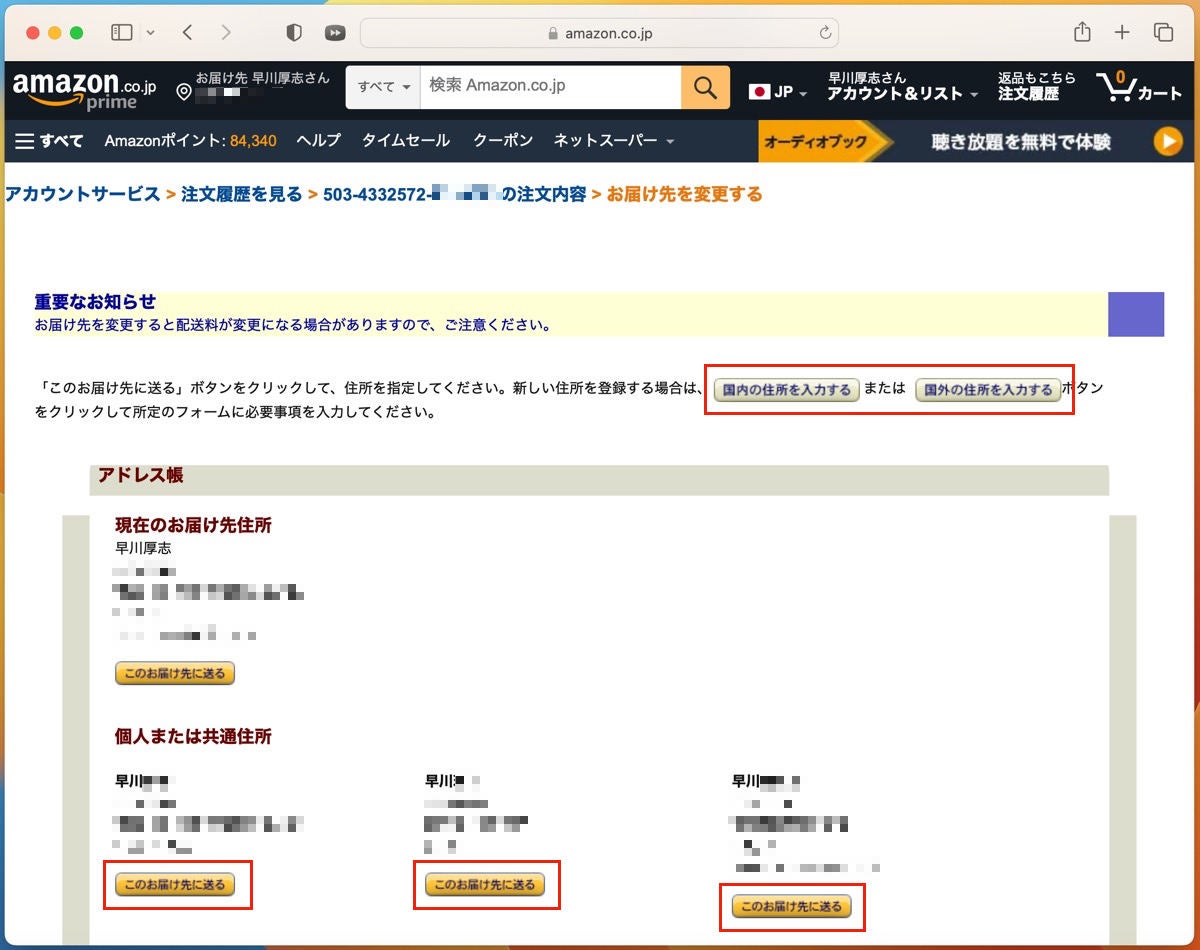Show the tab overview icon
Screen dimensions: 1200x950
[1163, 33]
